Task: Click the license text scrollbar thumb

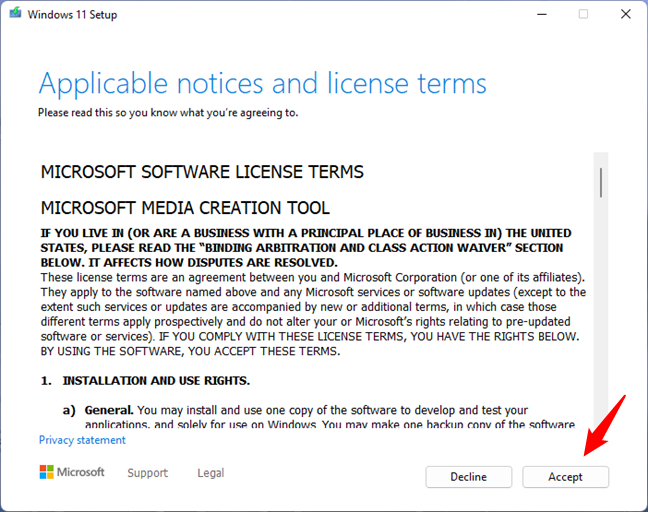Action: [x=600, y=182]
